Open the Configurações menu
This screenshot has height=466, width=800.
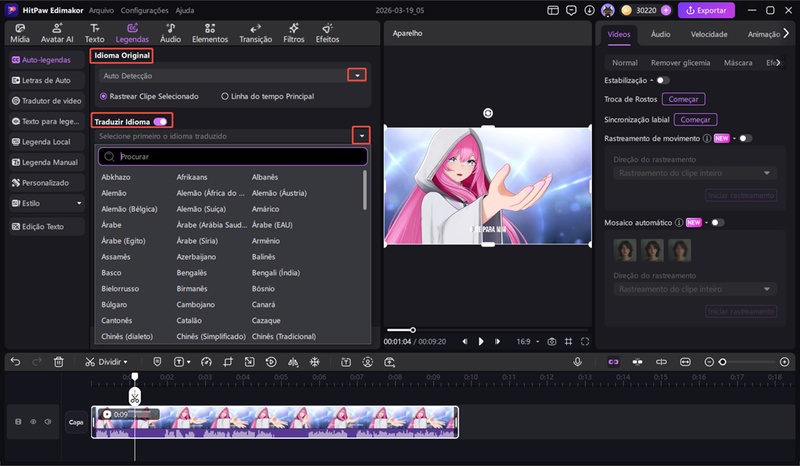144,10
